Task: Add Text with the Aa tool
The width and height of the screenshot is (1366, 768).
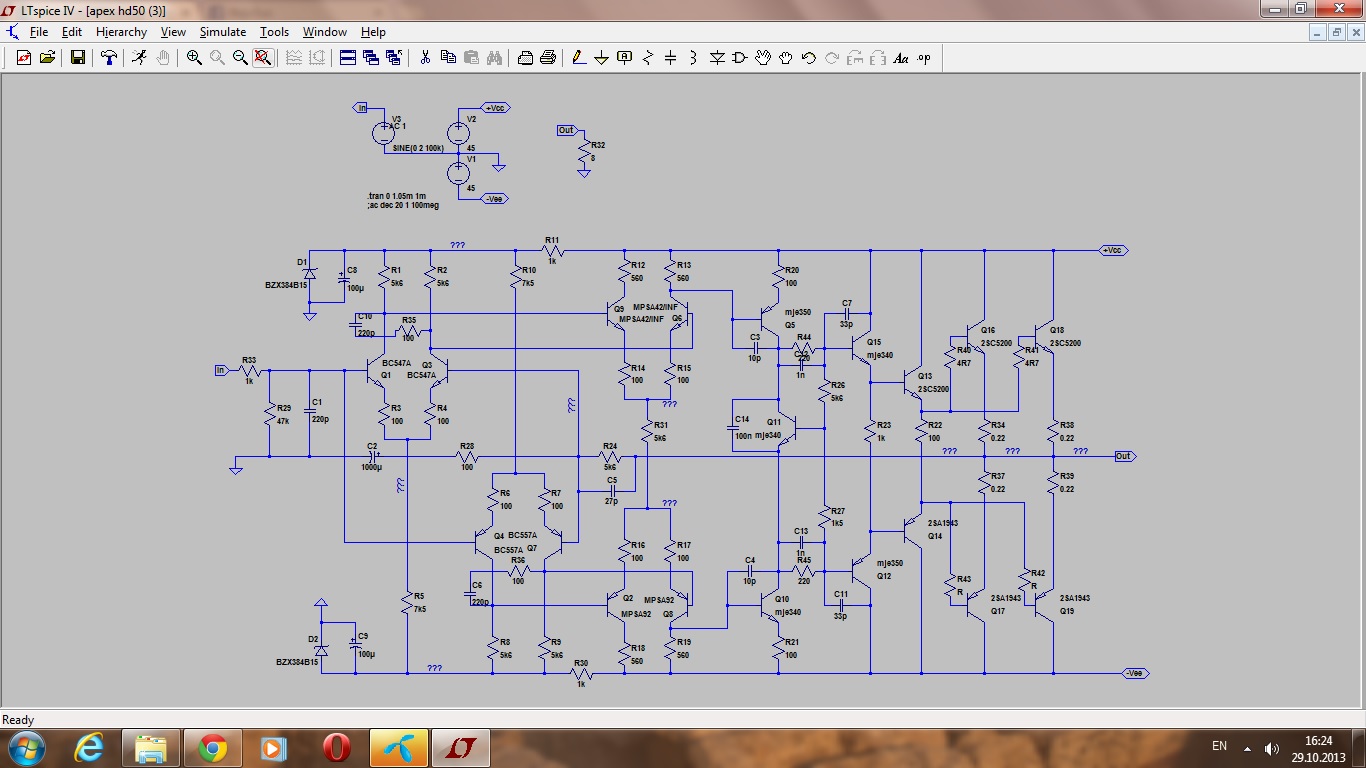Action: (x=901, y=58)
